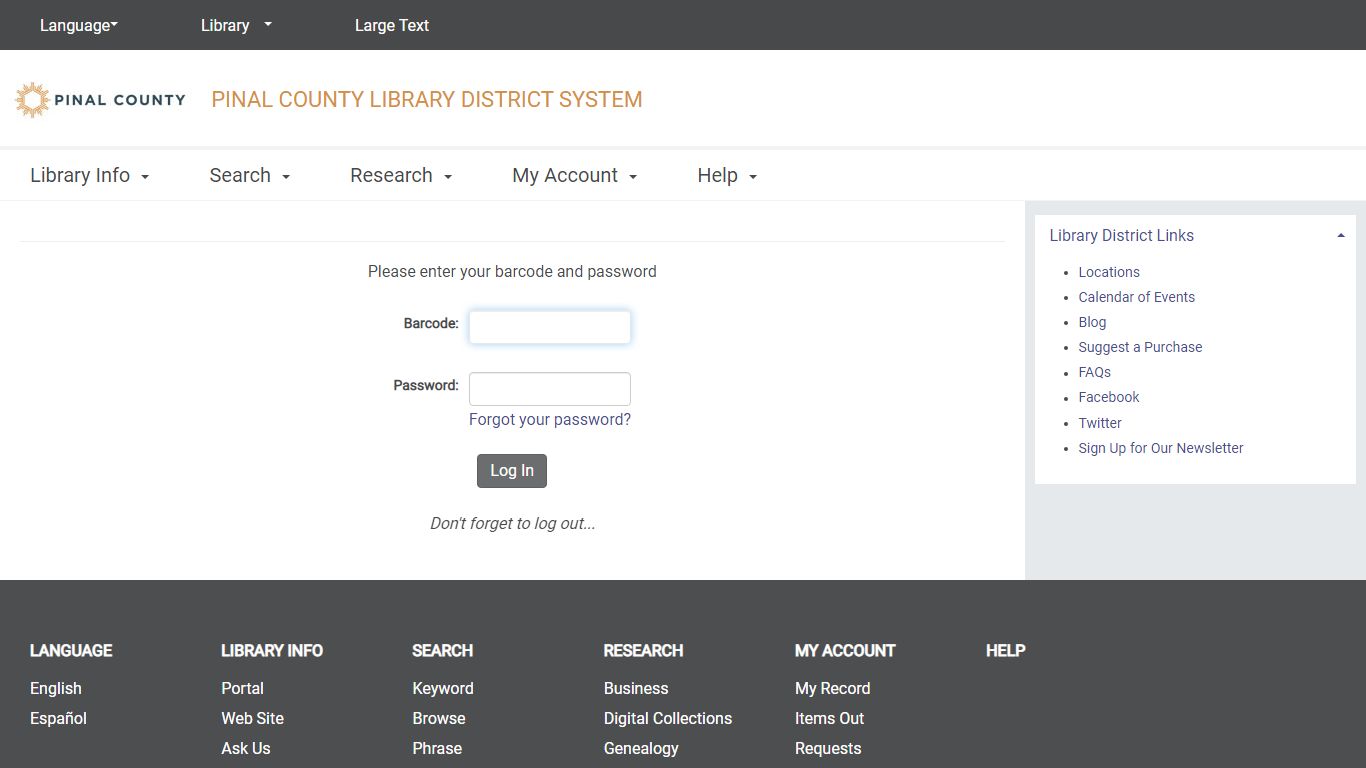Open the Suggest a Purchase link
Viewport: 1366px width, 768px height.
click(1140, 347)
